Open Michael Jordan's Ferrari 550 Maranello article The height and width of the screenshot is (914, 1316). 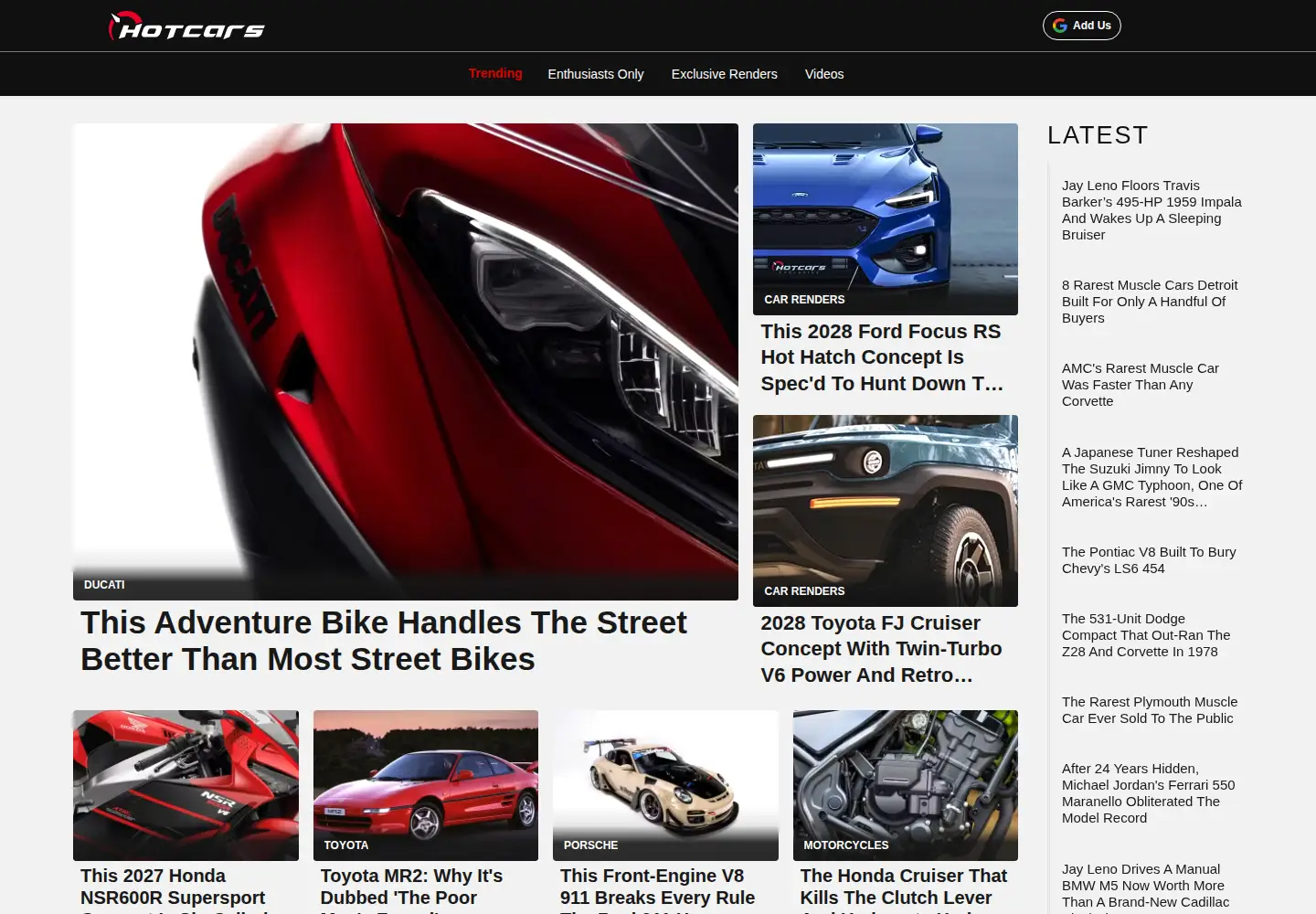[1149, 793]
